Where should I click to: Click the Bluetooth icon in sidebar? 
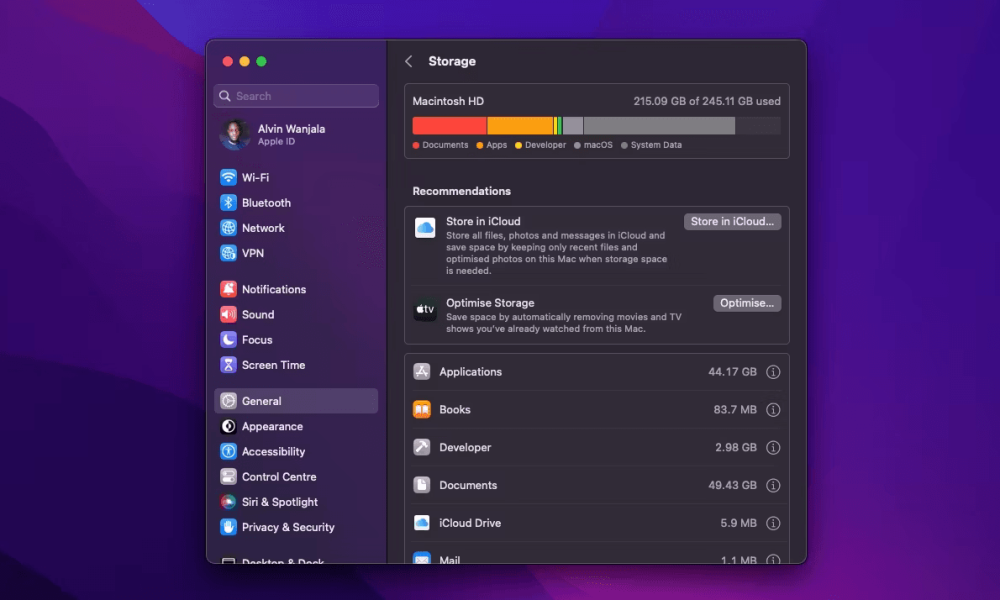pyautogui.click(x=228, y=203)
